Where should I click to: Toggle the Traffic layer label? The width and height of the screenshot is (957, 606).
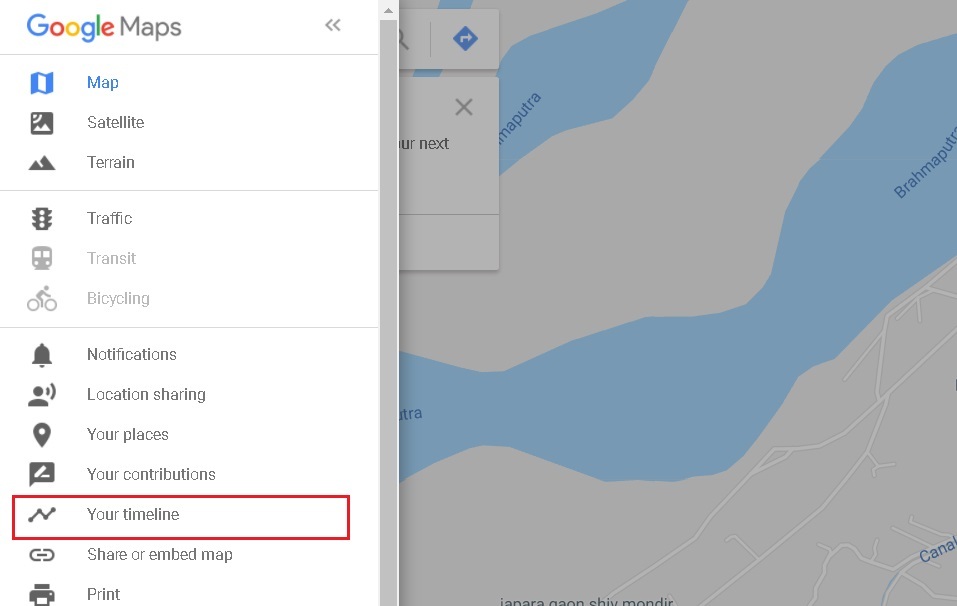coord(109,219)
